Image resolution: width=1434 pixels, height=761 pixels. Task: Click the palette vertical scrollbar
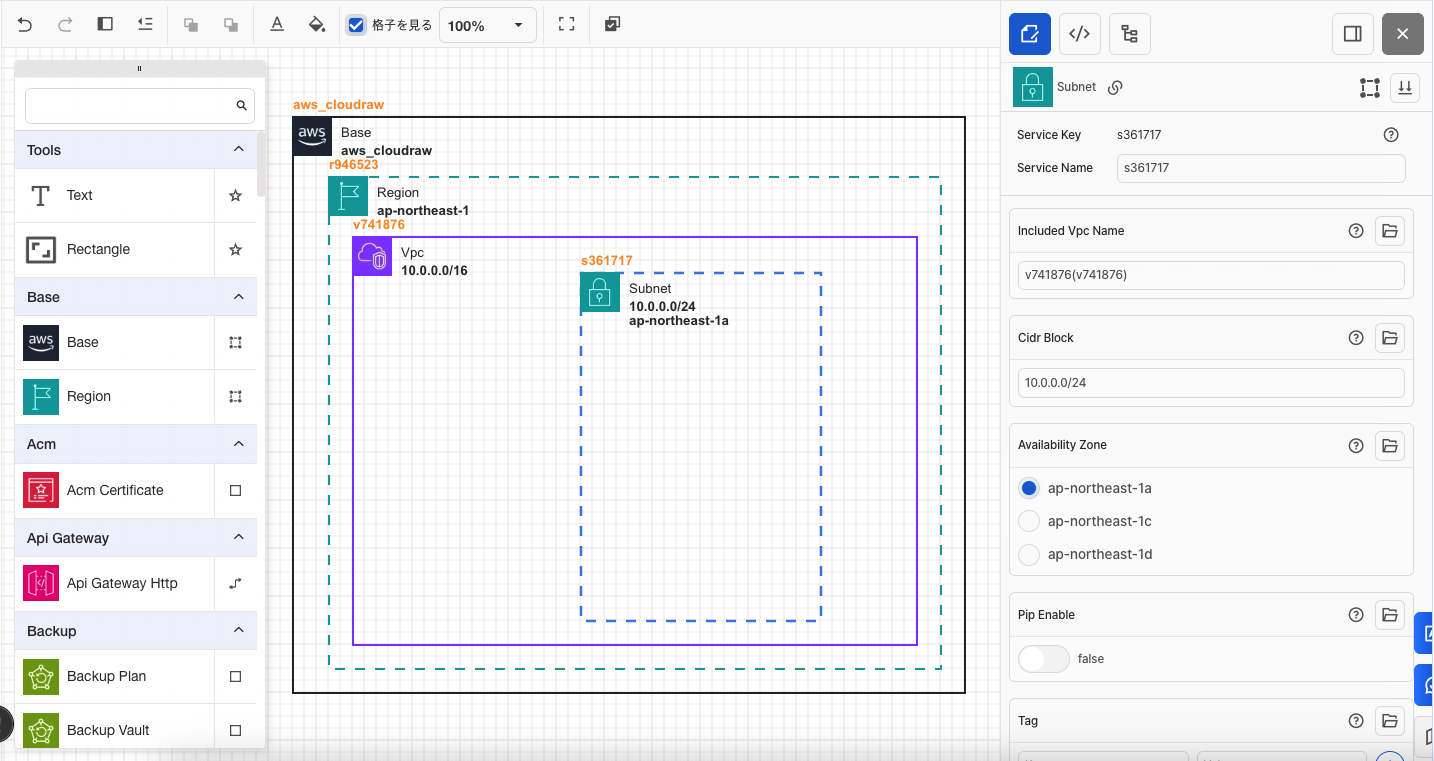tap(261, 165)
